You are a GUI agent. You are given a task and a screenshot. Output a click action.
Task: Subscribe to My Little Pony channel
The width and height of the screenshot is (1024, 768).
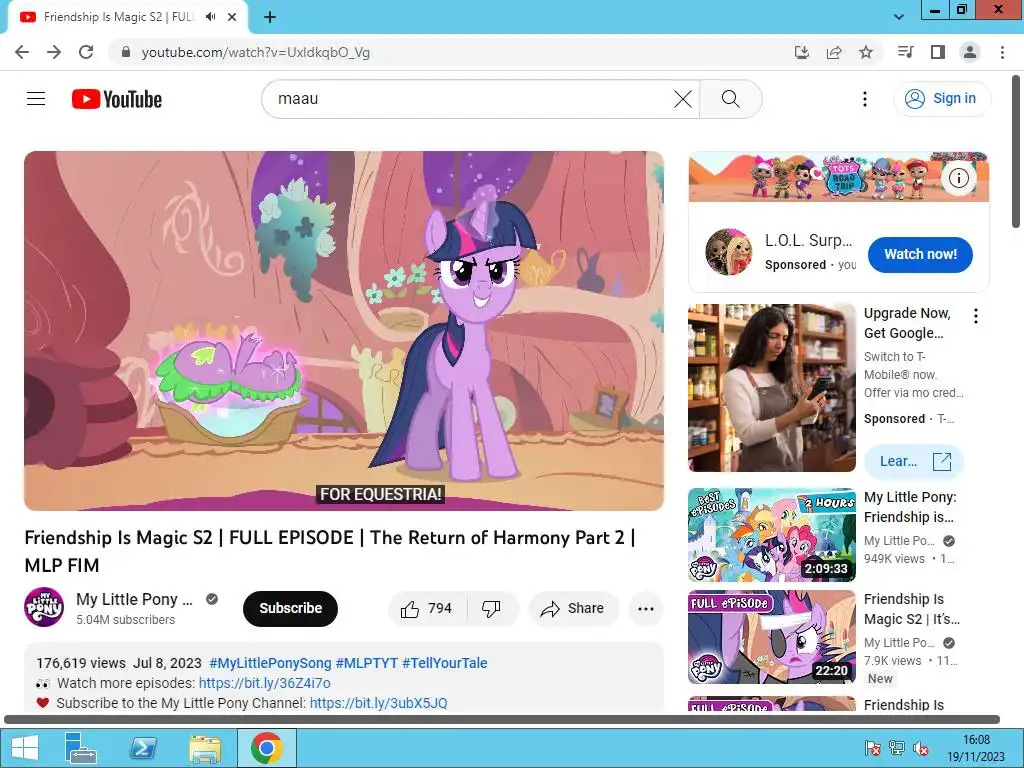(291, 609)
